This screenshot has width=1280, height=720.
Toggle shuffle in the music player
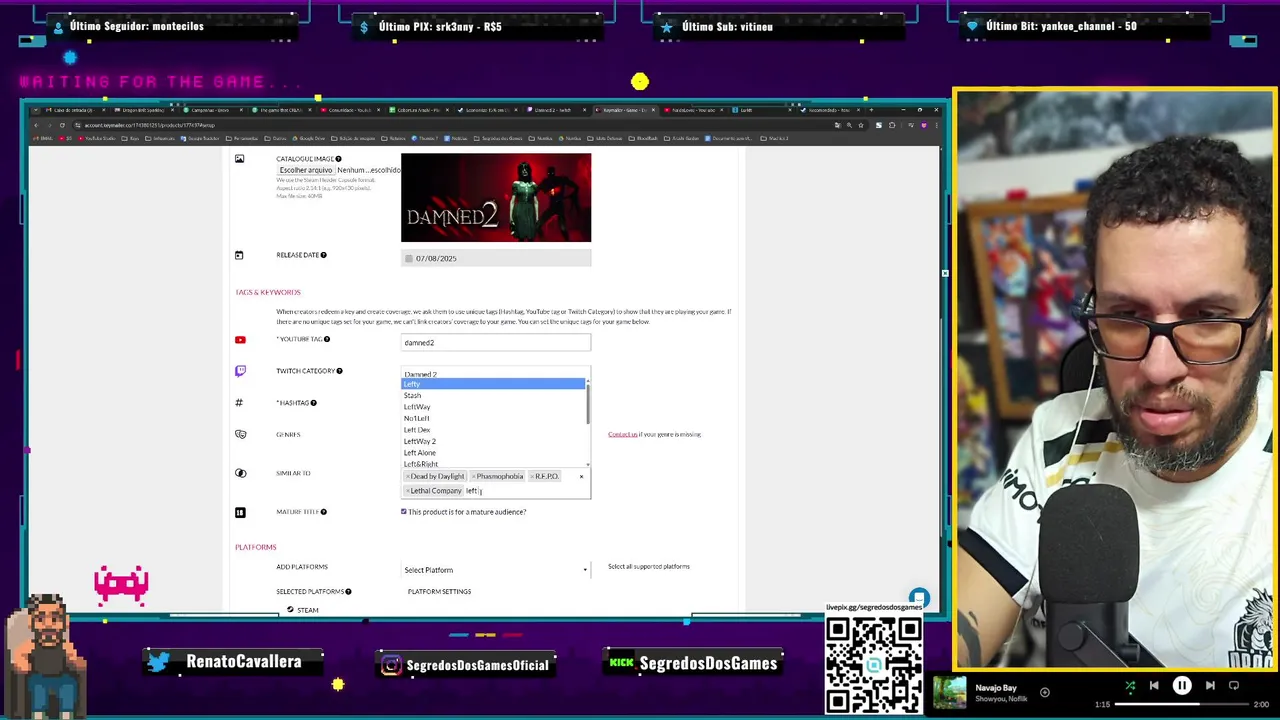coord(1130,686)
